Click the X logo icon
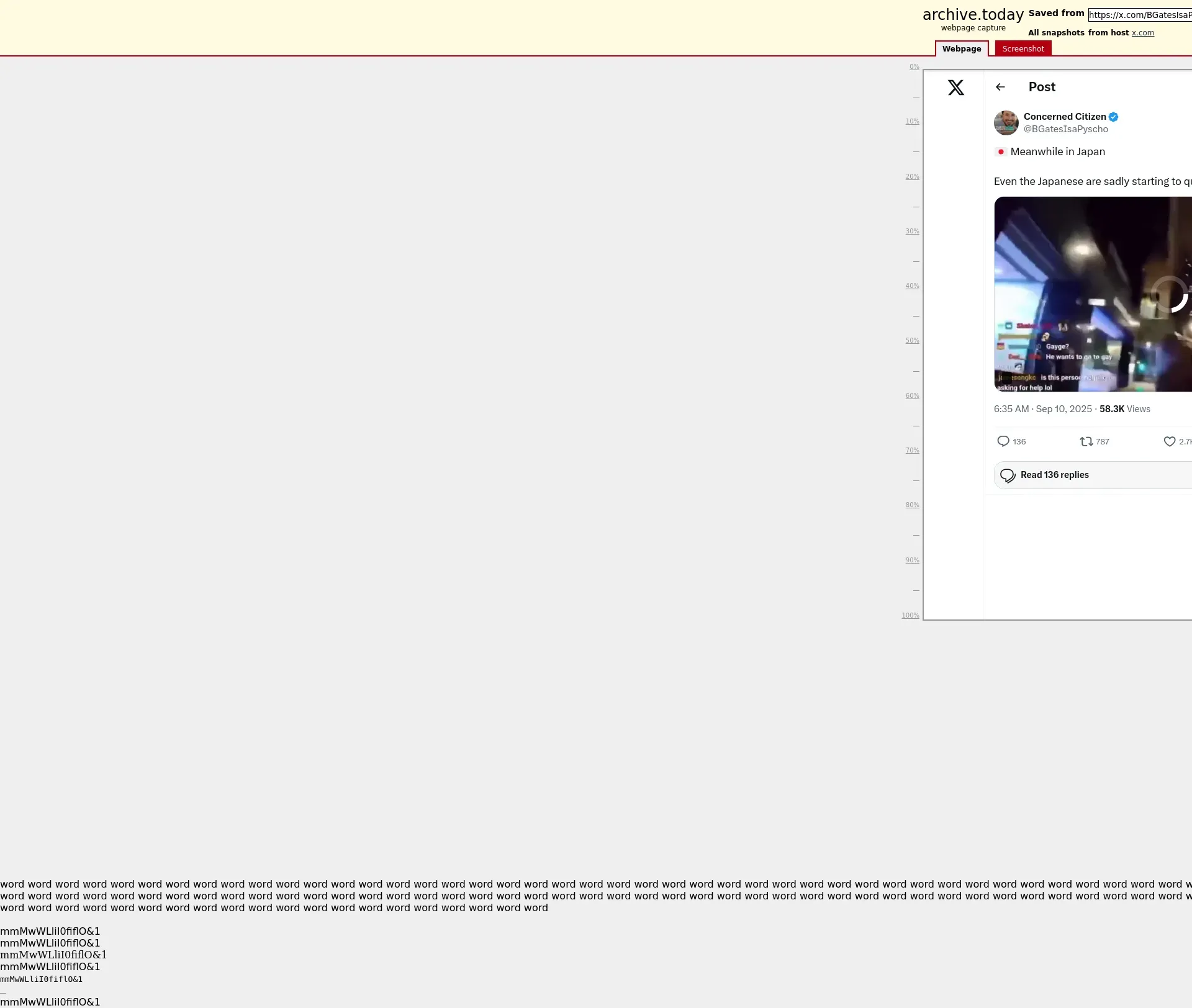Image resolution: width=1192 pixels, height=1008 pixels. (x=956, y=88)
